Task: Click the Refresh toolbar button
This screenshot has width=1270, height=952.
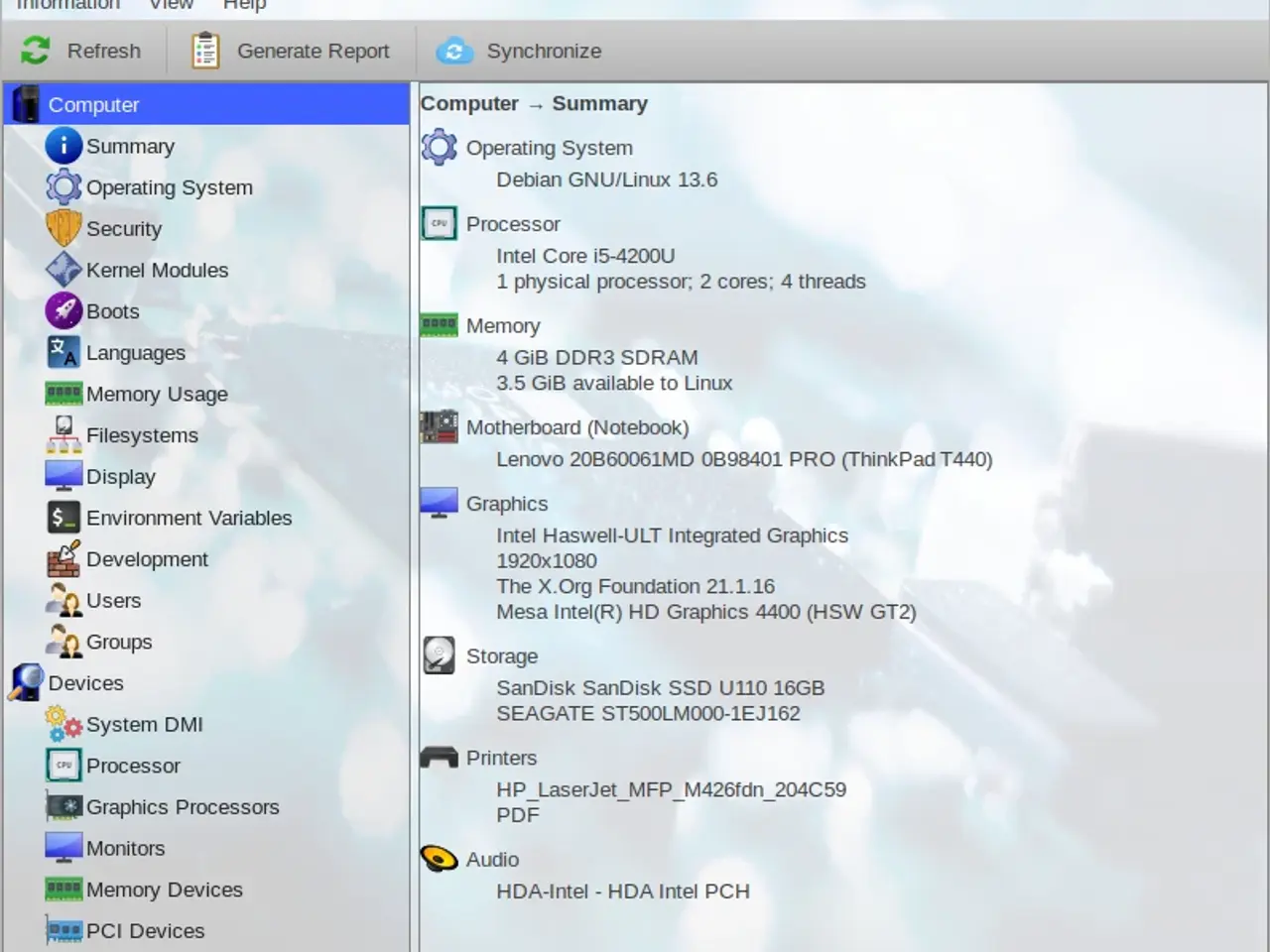Action: pos(81,51)
